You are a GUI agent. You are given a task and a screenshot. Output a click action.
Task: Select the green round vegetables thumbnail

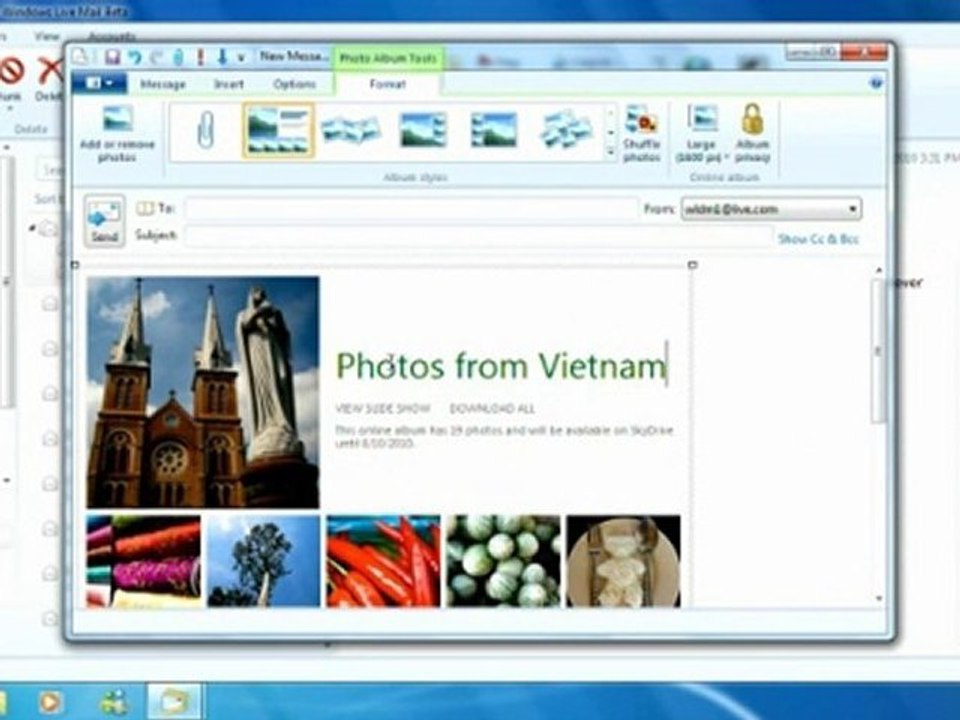click(503, 561)
